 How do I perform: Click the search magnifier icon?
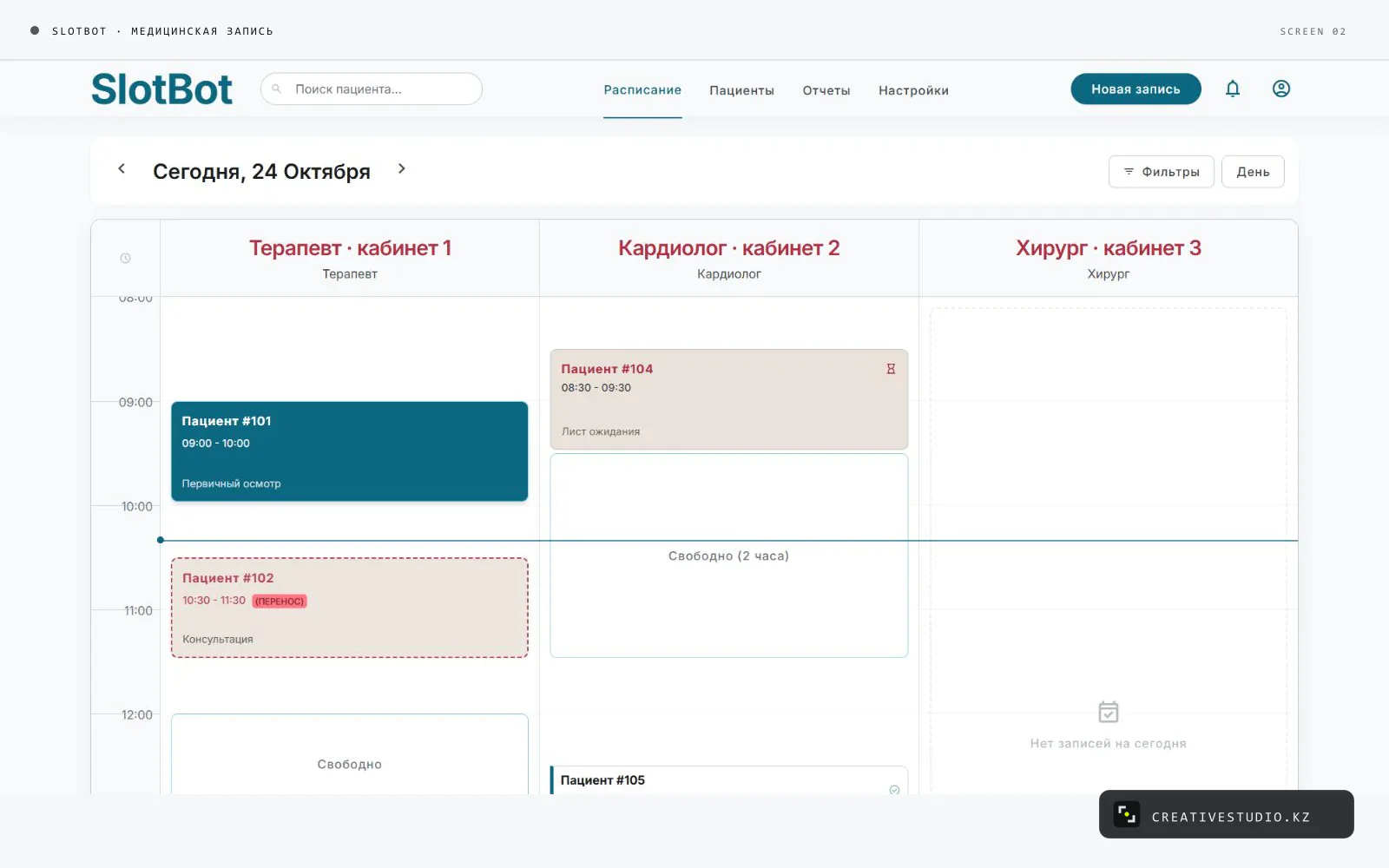(x=277, y=89)
